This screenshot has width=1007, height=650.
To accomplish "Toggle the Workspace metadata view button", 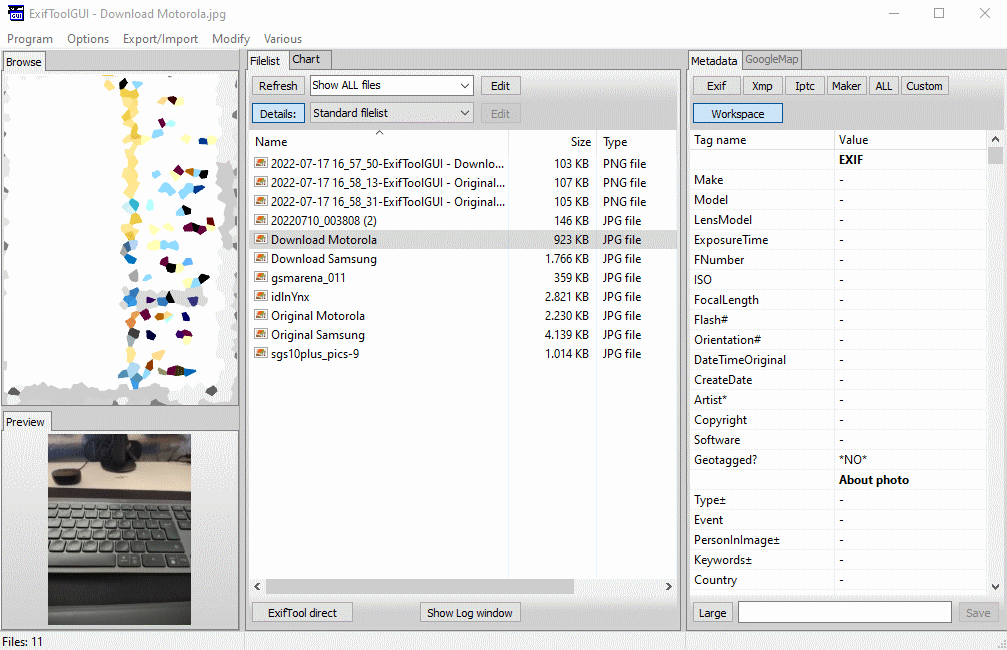I will (737, 114).
